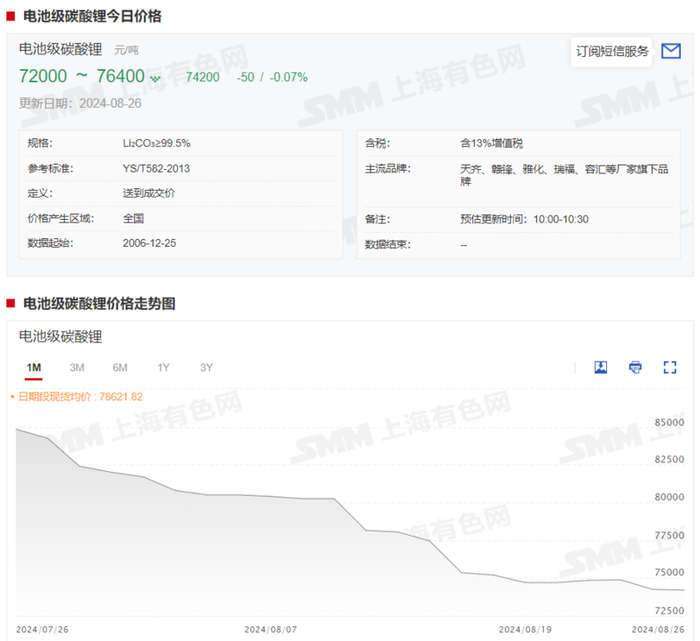Click x-axis date 2024/07/26
The image size is (700, 641).
click(x=42, y=629)
